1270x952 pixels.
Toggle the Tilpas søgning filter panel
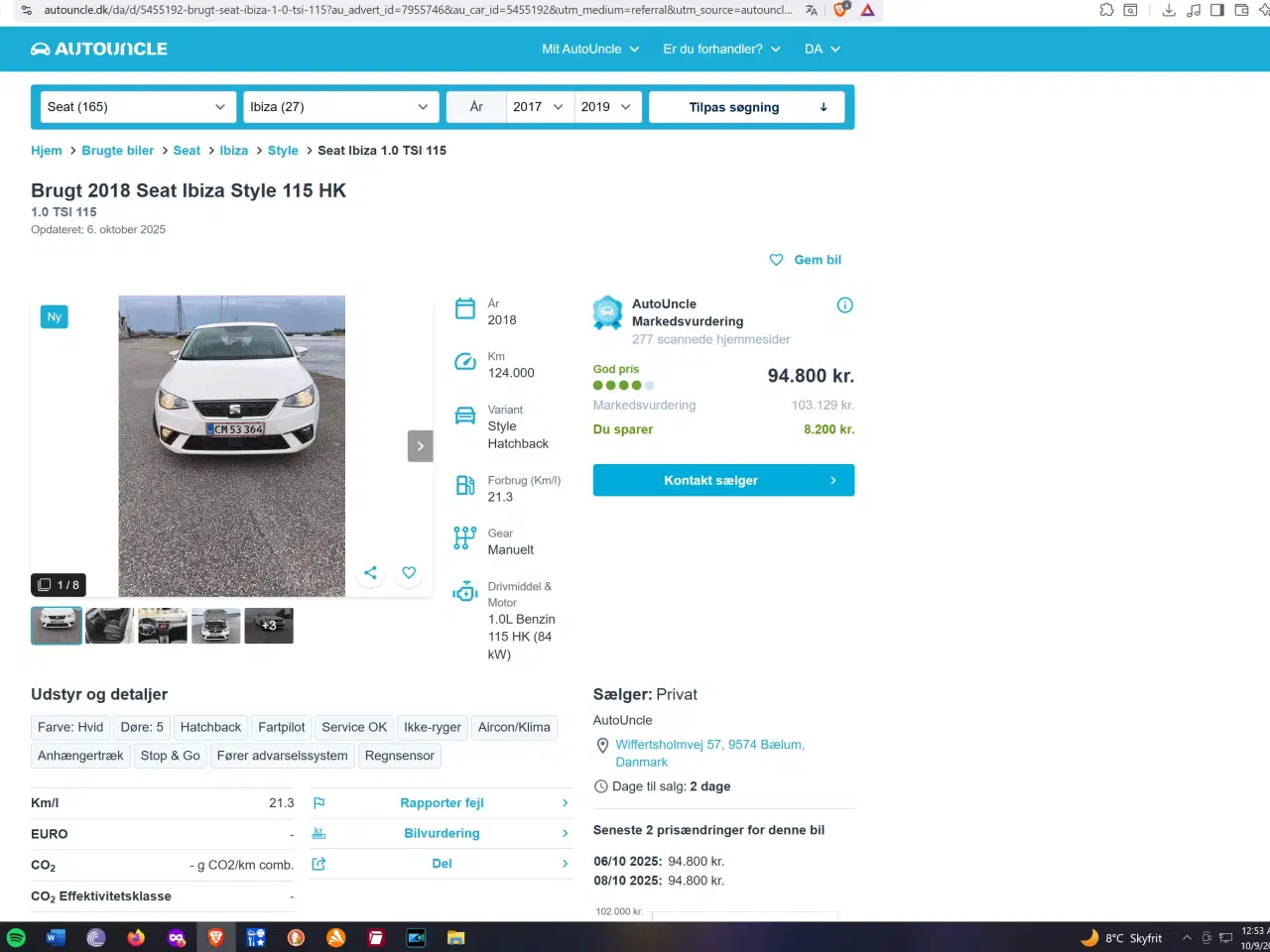click(x=746, y=107)
